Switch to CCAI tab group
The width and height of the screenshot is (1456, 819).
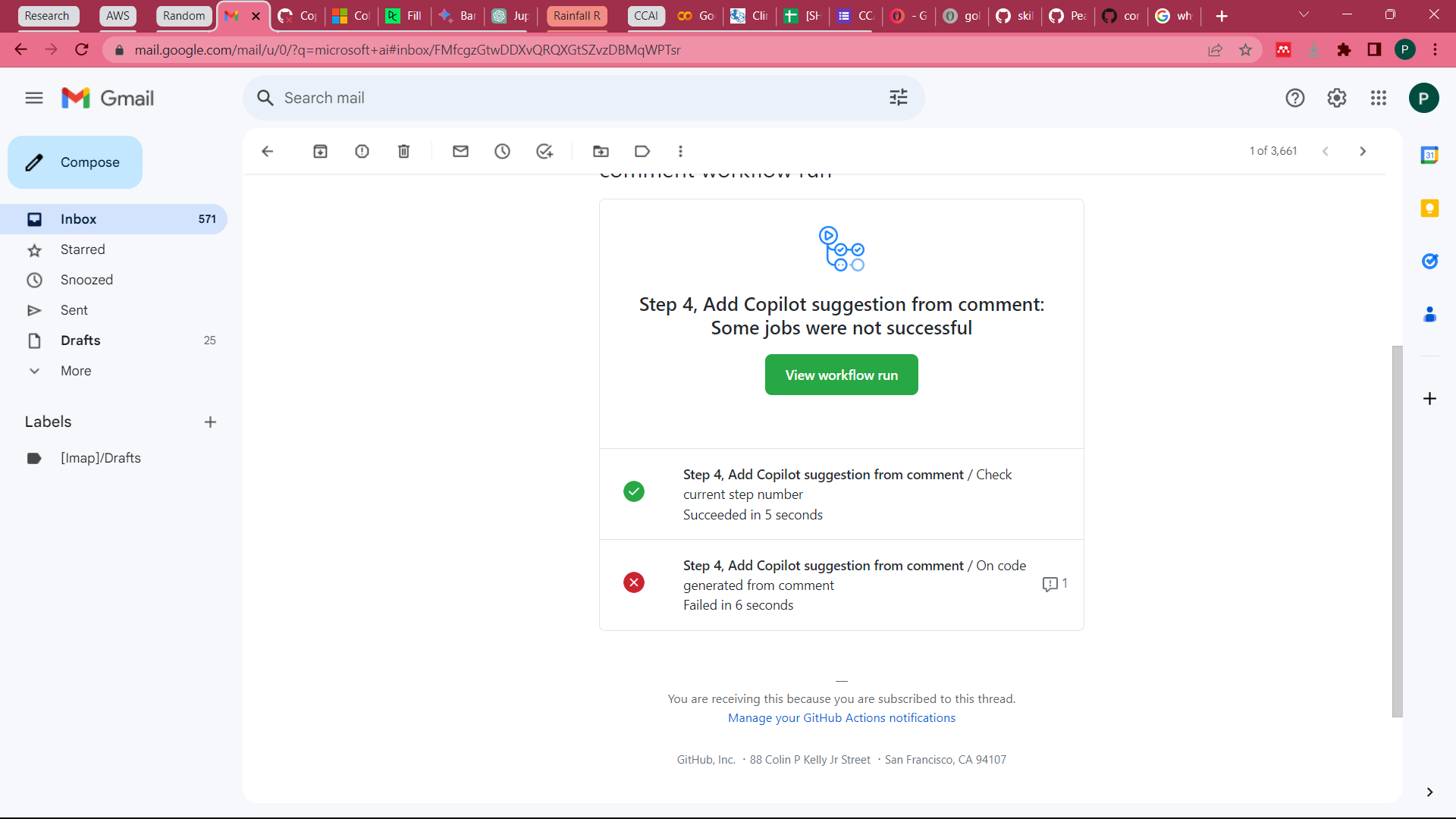point(646,16)
